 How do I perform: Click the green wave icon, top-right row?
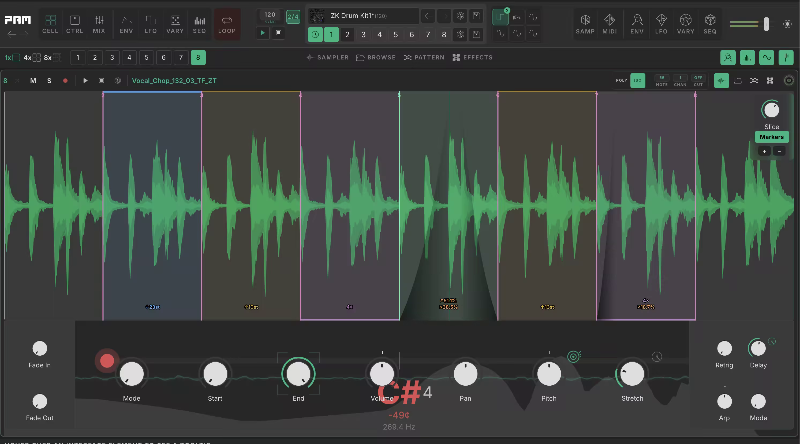pyautogui.click(x=766, y=58)
